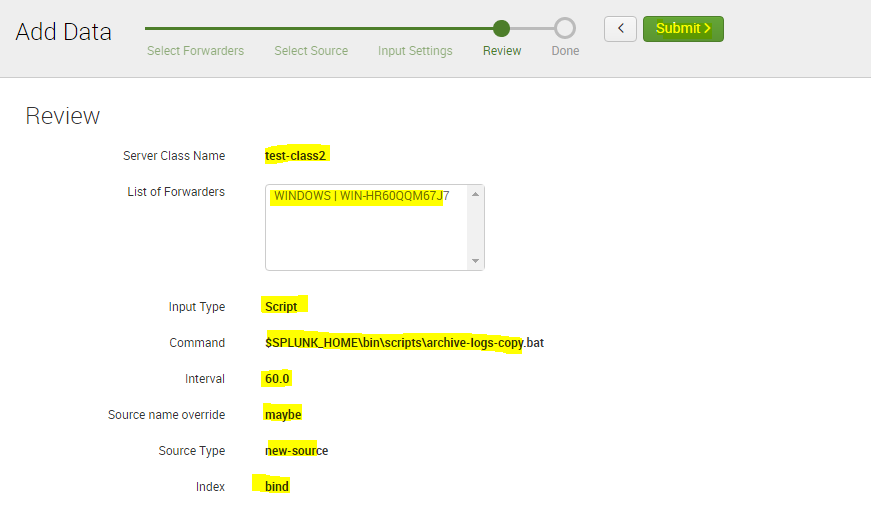Click the Index label
The height and width of the screenshot is (520, 871).
211,487
